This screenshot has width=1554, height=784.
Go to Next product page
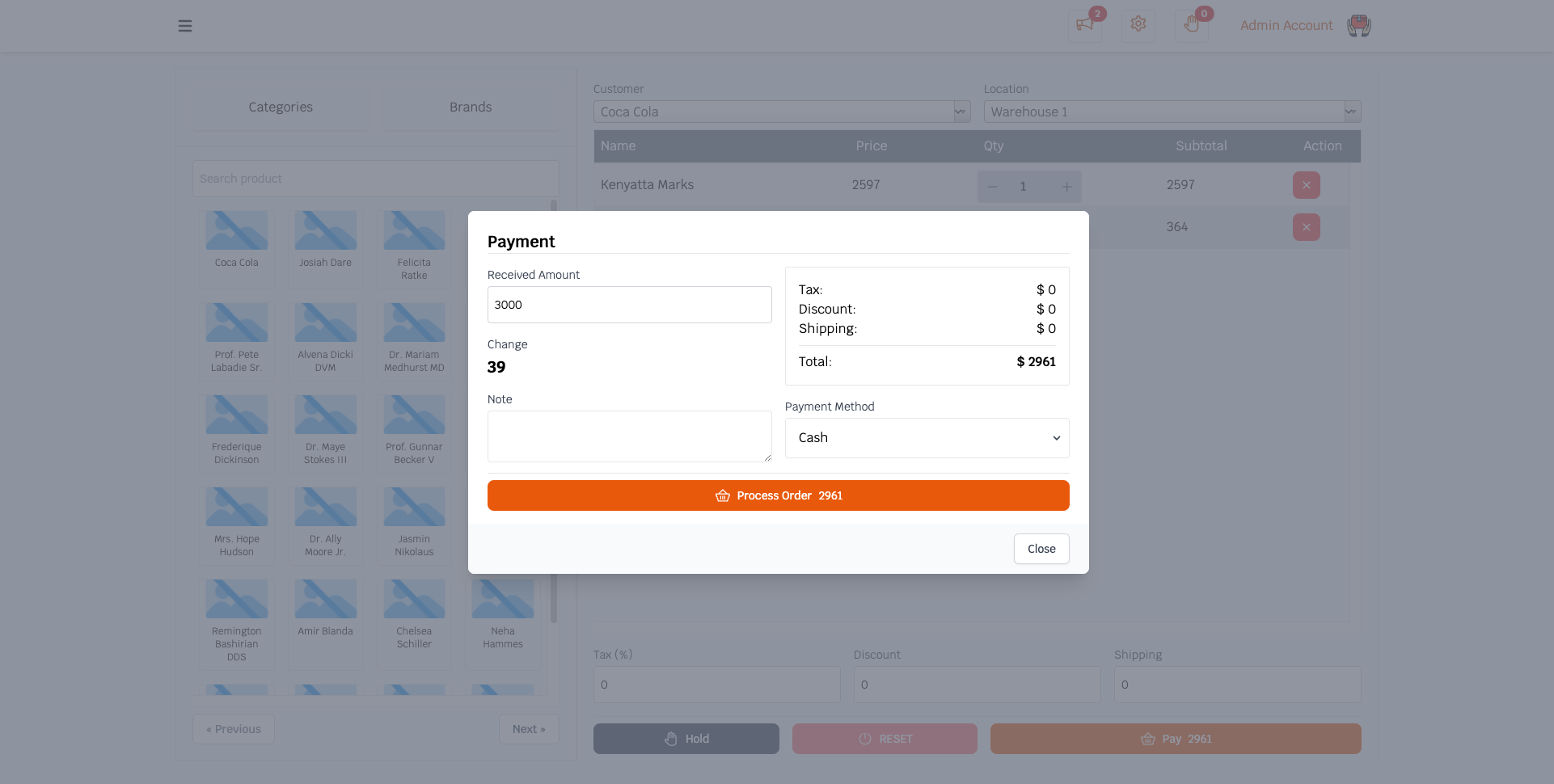[x=529, y=729]
